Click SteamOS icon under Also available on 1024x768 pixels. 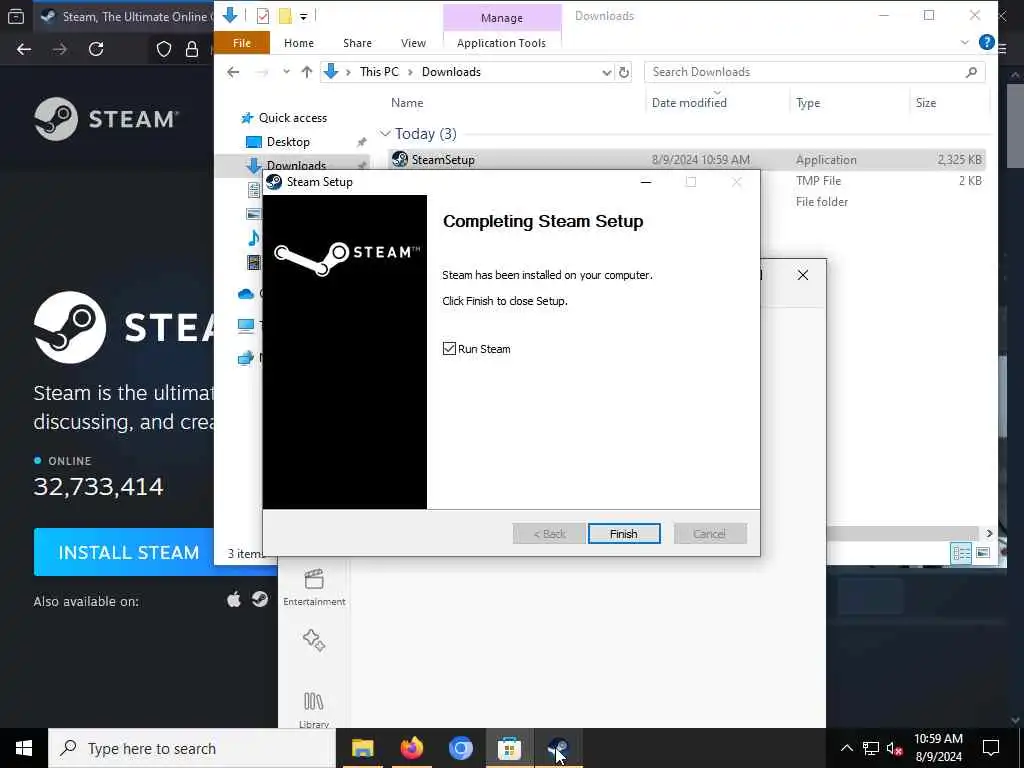(260, 599)
